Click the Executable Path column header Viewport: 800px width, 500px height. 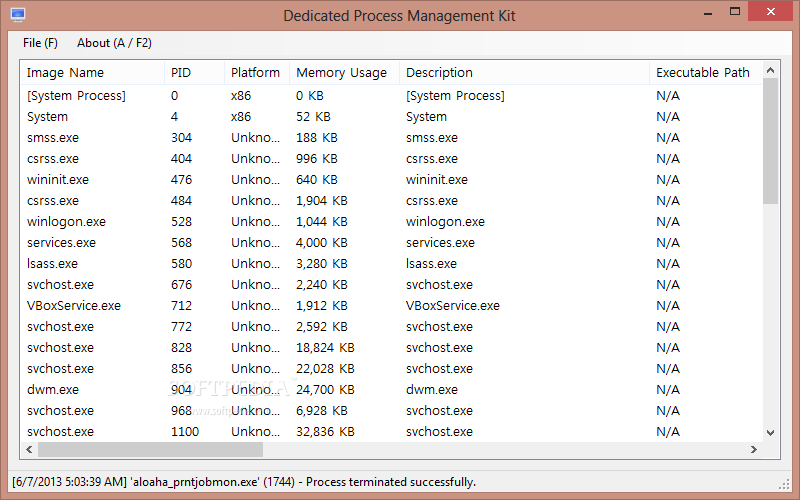click(706, 72)
